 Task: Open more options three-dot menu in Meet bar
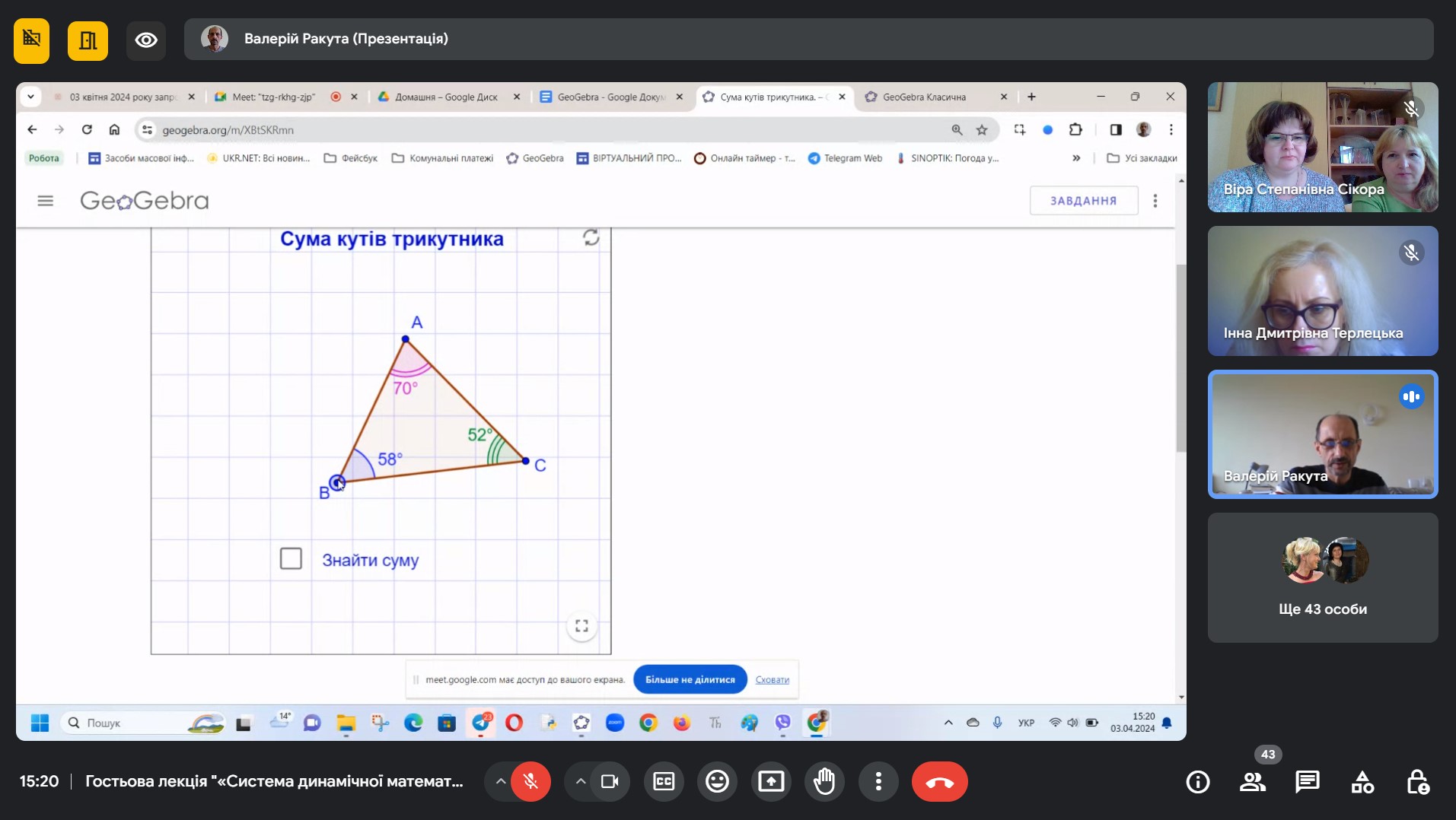tap(878, 781)
